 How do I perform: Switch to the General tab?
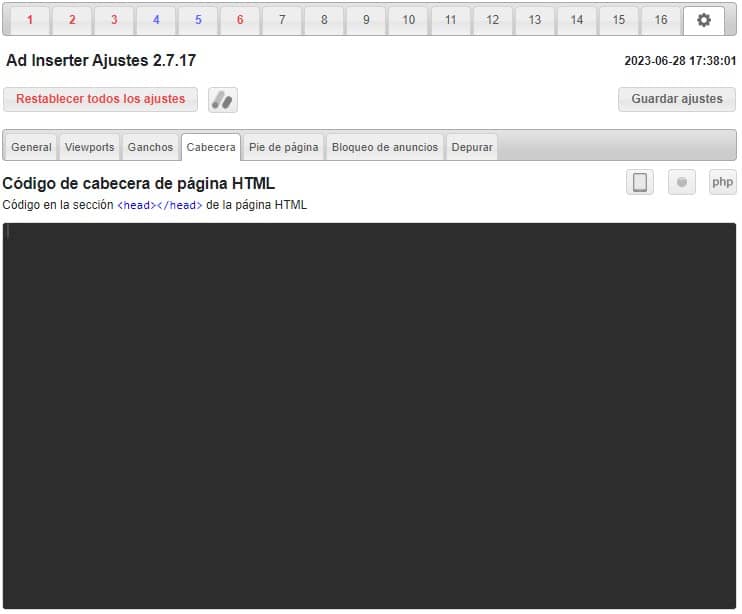31,148
